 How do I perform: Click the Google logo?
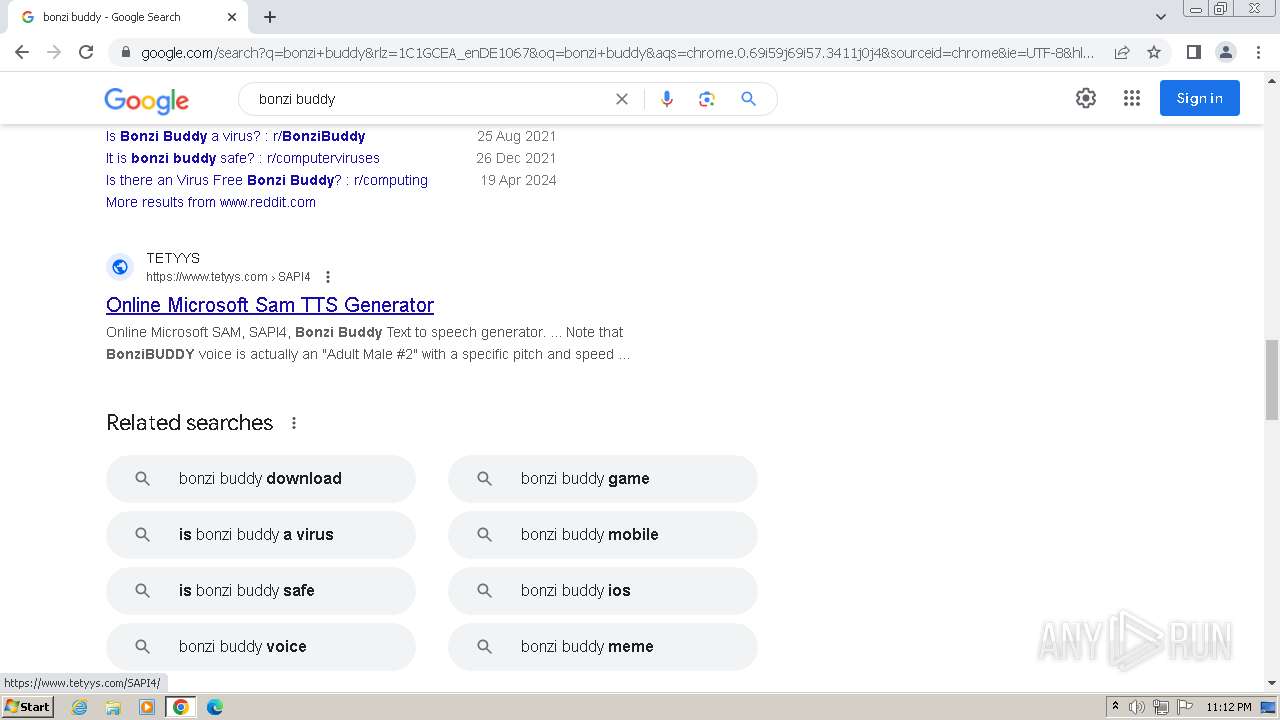[146, 100]
